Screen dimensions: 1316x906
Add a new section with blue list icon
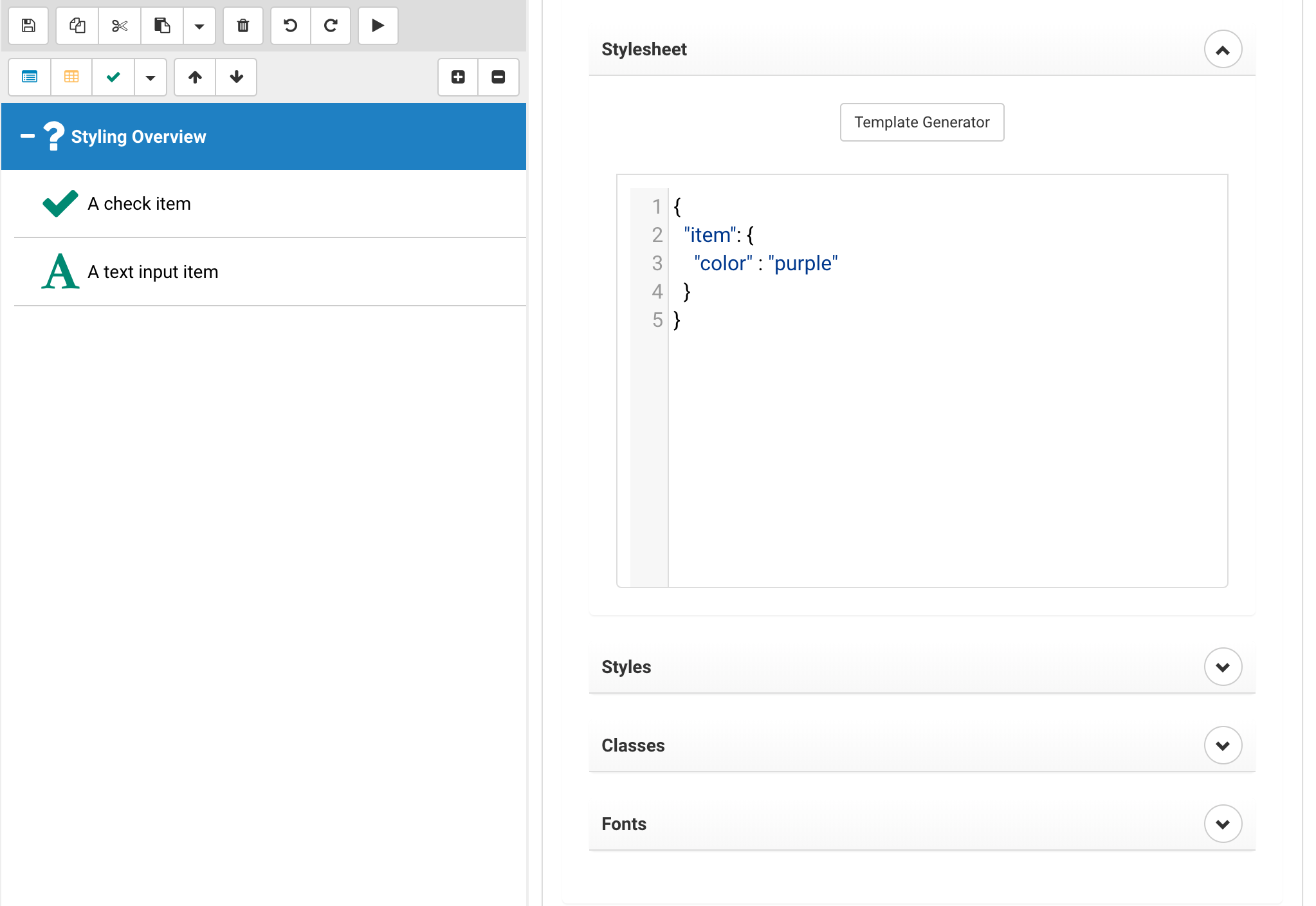[x=30, y=77]
